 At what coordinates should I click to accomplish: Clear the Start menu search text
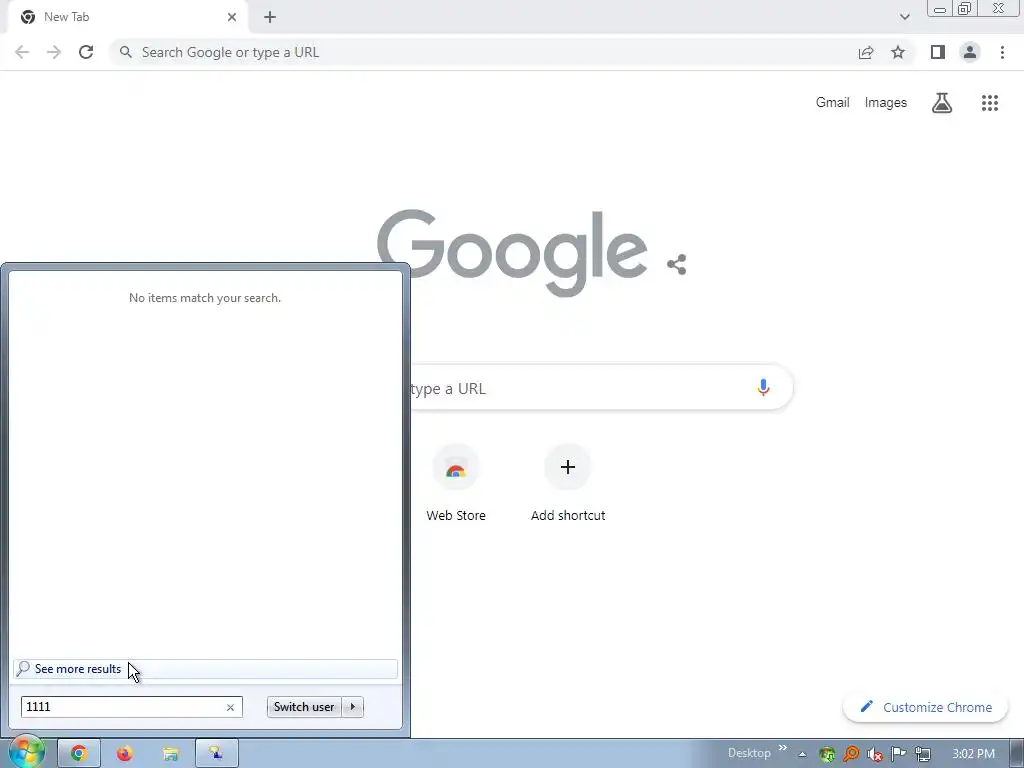coord(230,707)
